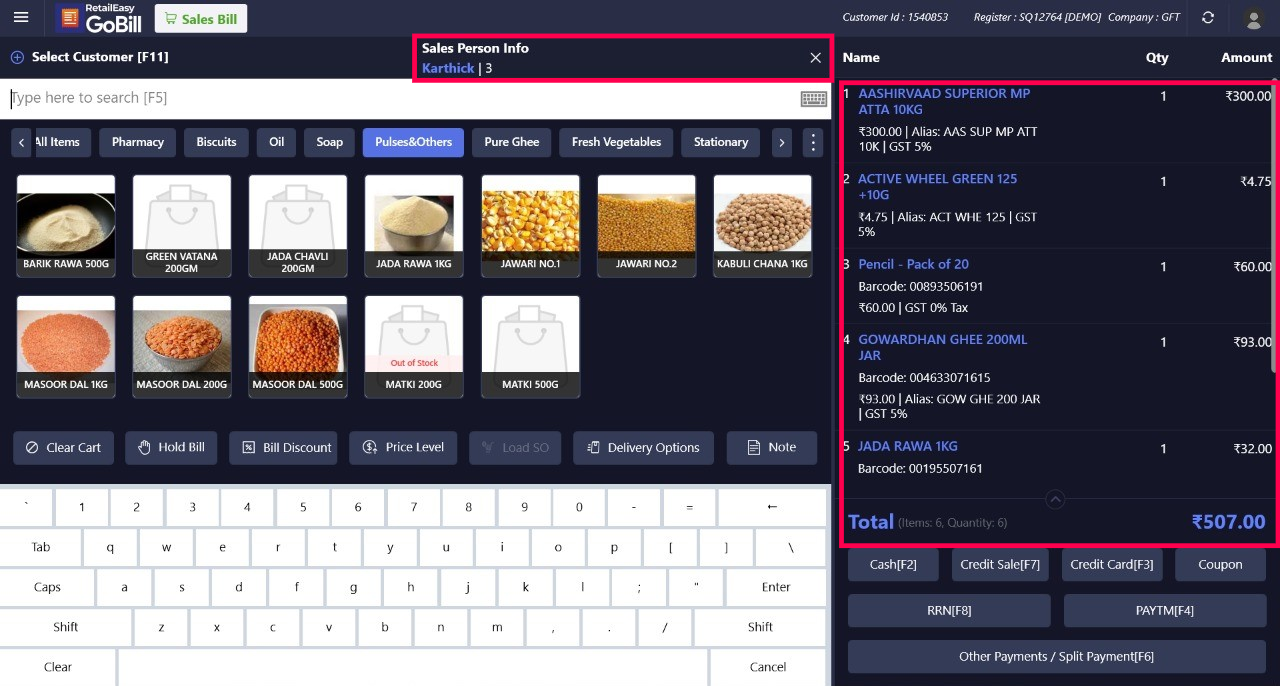Click Select Customer [F11]
Image resolution: width=1280 pixels, height=686 pixels.
tap(100, 57)
